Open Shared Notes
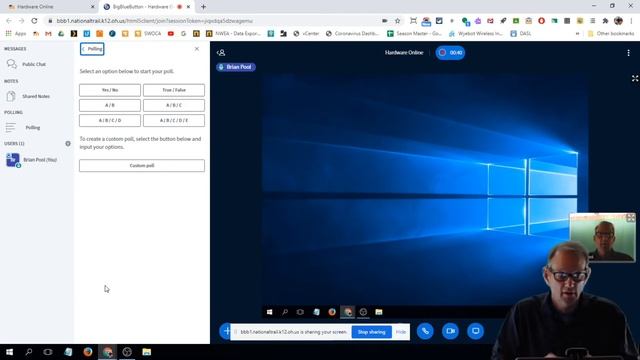This screenshot has width=640, height=360. click(37, 96)
